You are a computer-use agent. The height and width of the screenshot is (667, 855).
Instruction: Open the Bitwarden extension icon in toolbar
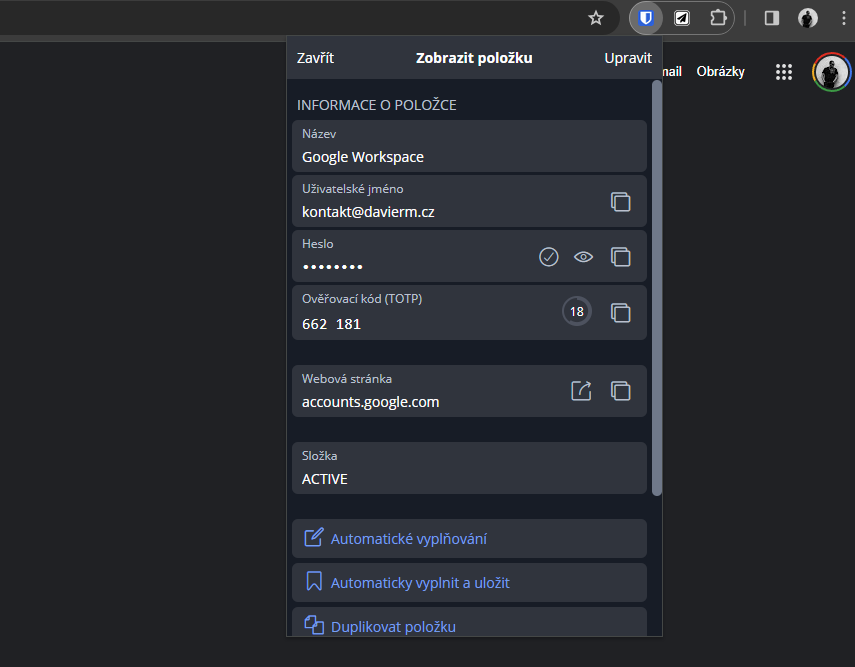[x=646, y=18]
